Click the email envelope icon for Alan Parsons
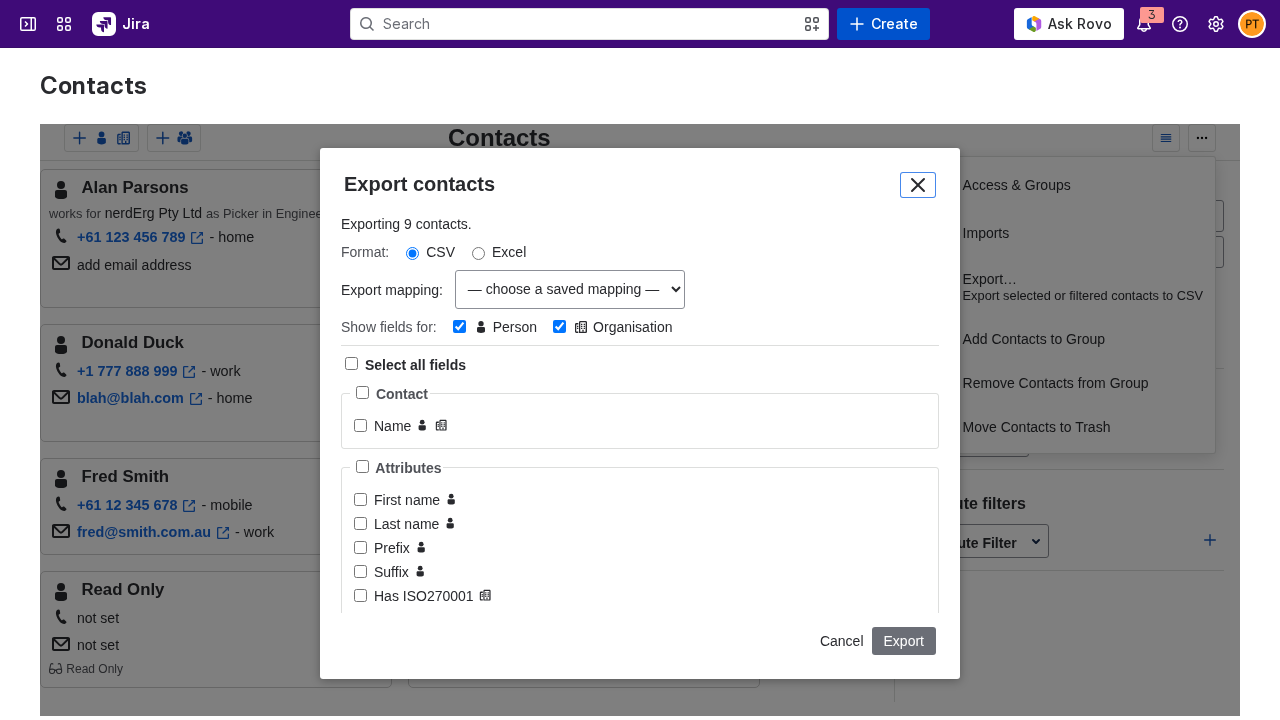Screen dimensions: 1280x720 click(x=61, y=264)
